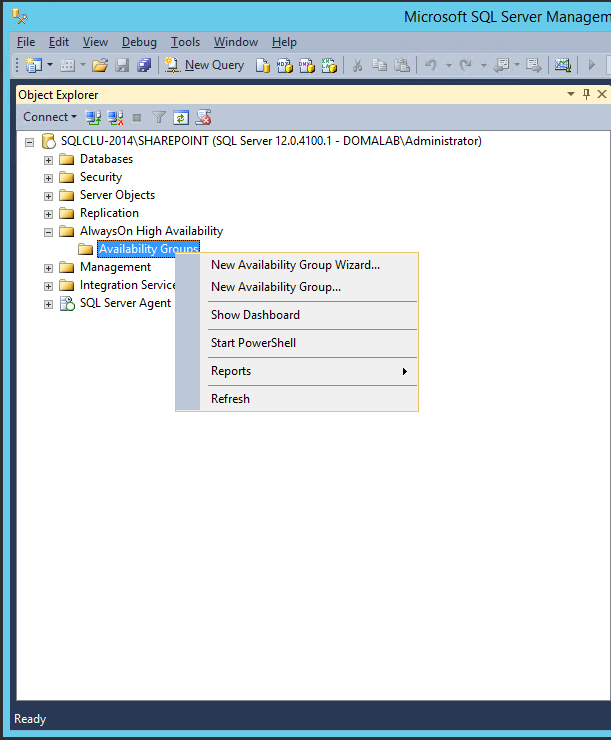Click the Activity Monitor toolbar icon

562,65
